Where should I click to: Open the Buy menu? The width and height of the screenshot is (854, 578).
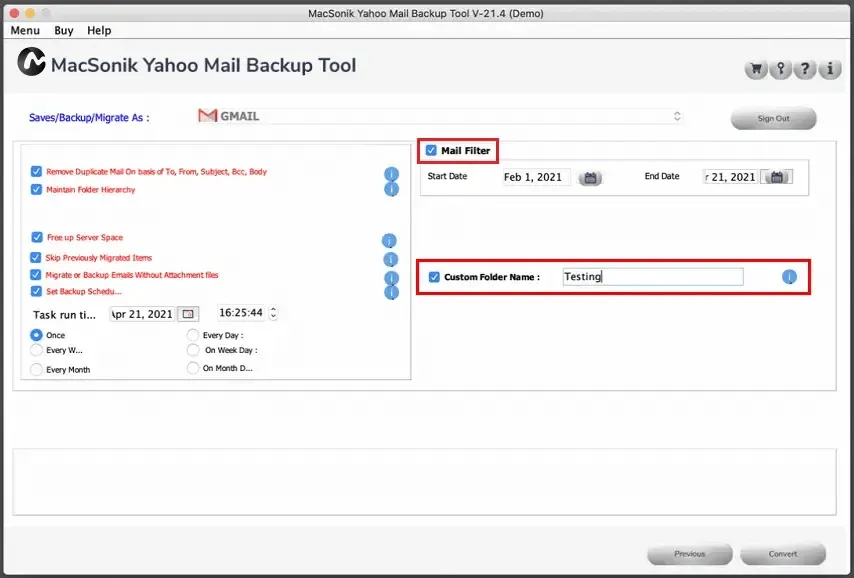tap(64, 31)
